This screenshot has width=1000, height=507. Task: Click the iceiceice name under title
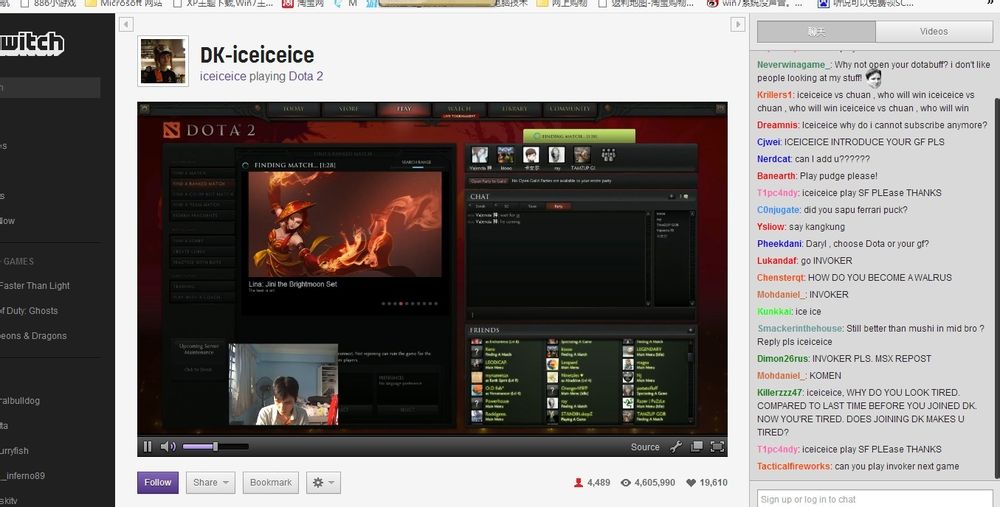(x=223, y=77)
